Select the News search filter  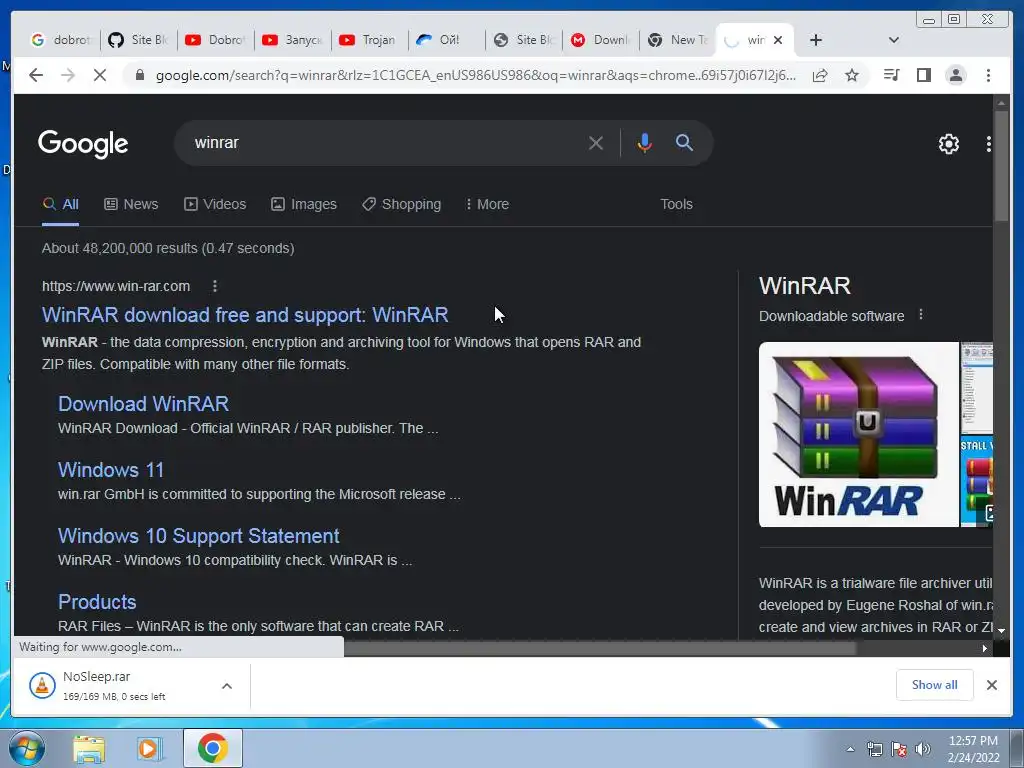point(131,204)
